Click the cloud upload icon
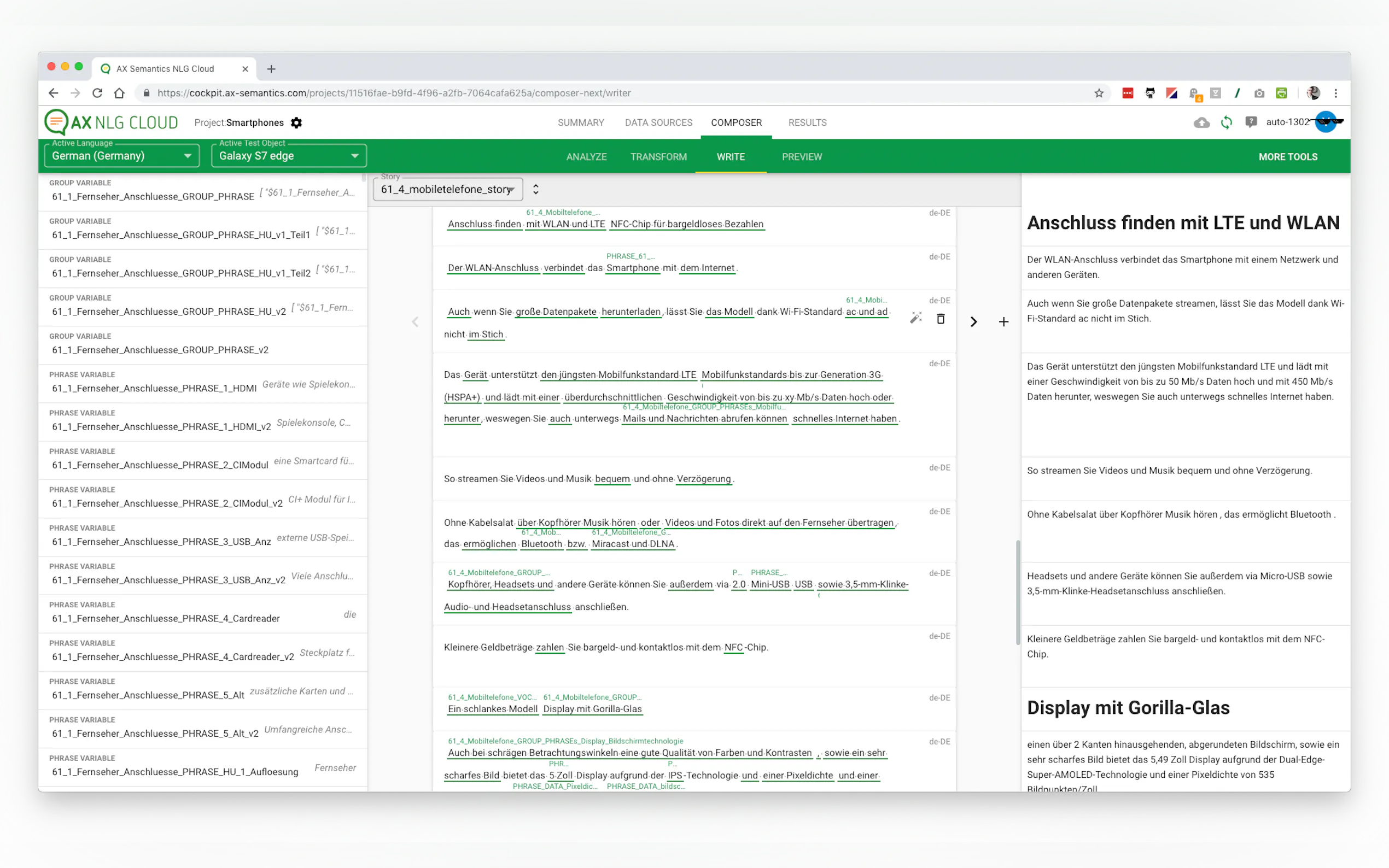 (1201, 122)
